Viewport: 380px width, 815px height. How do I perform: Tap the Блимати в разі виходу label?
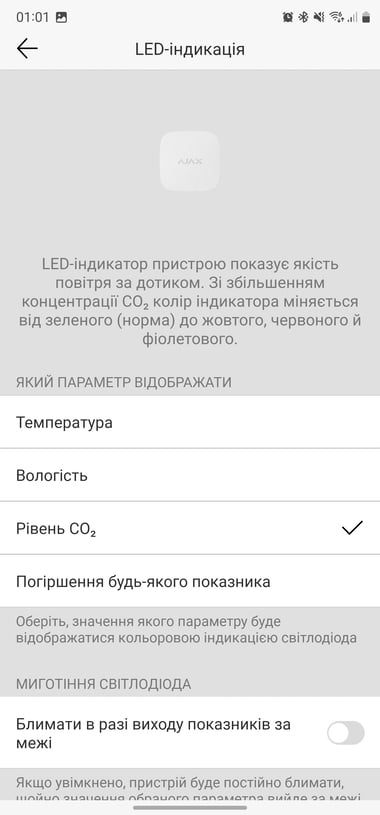pos(153,733)
